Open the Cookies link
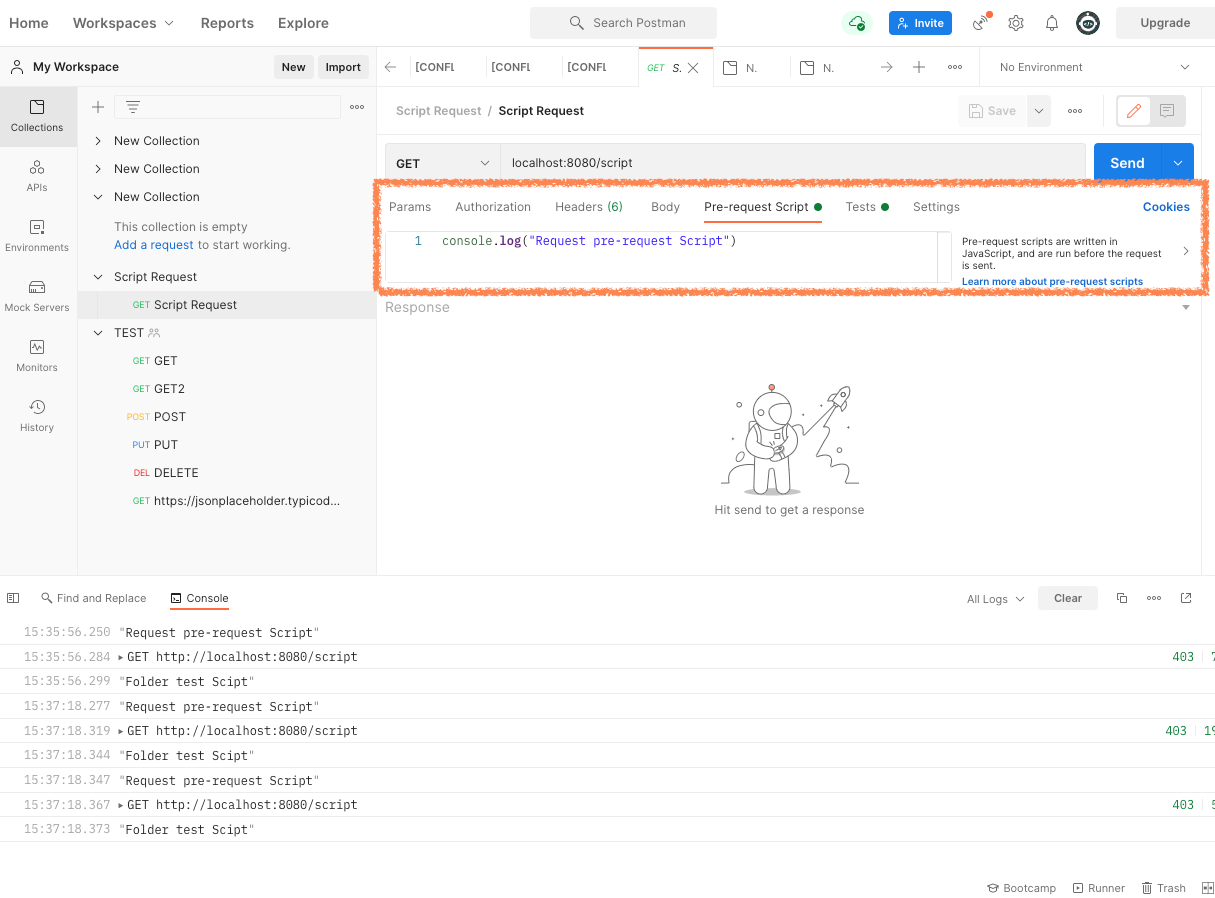1215x898 pixels. tap(1166, 207)
